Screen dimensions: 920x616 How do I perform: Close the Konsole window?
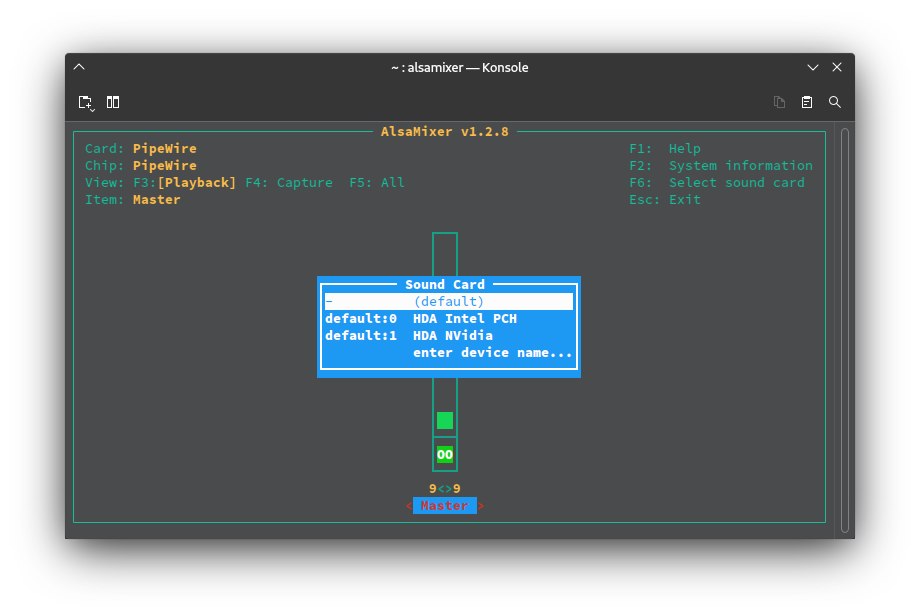[x=837, y=67]
